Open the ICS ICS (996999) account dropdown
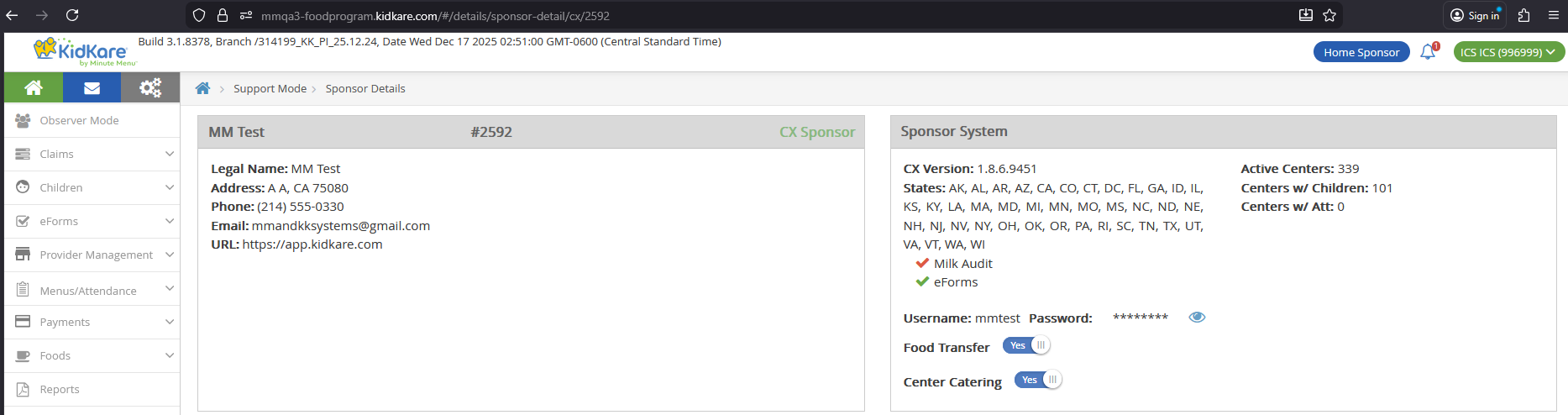Viewport: 1568px width, 415px height. tap(1508, 52)
